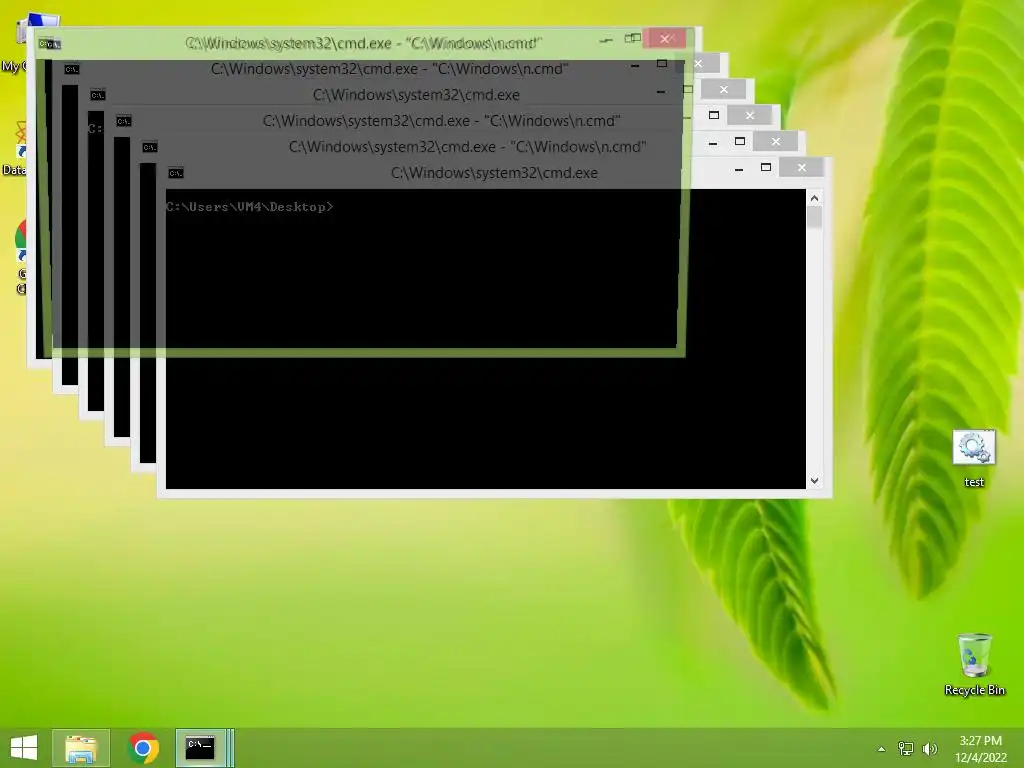1024x768 pixels.
Task: Maximize the n.cmd window directly behind the frontmost window
Action: (739, 142)
